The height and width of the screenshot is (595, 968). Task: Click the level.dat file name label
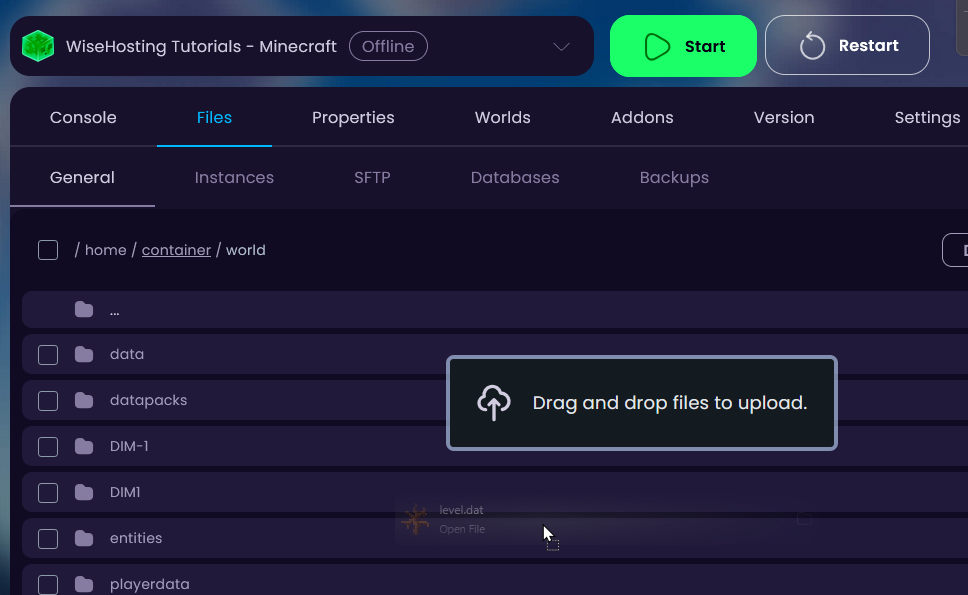[x=461, y=510]
